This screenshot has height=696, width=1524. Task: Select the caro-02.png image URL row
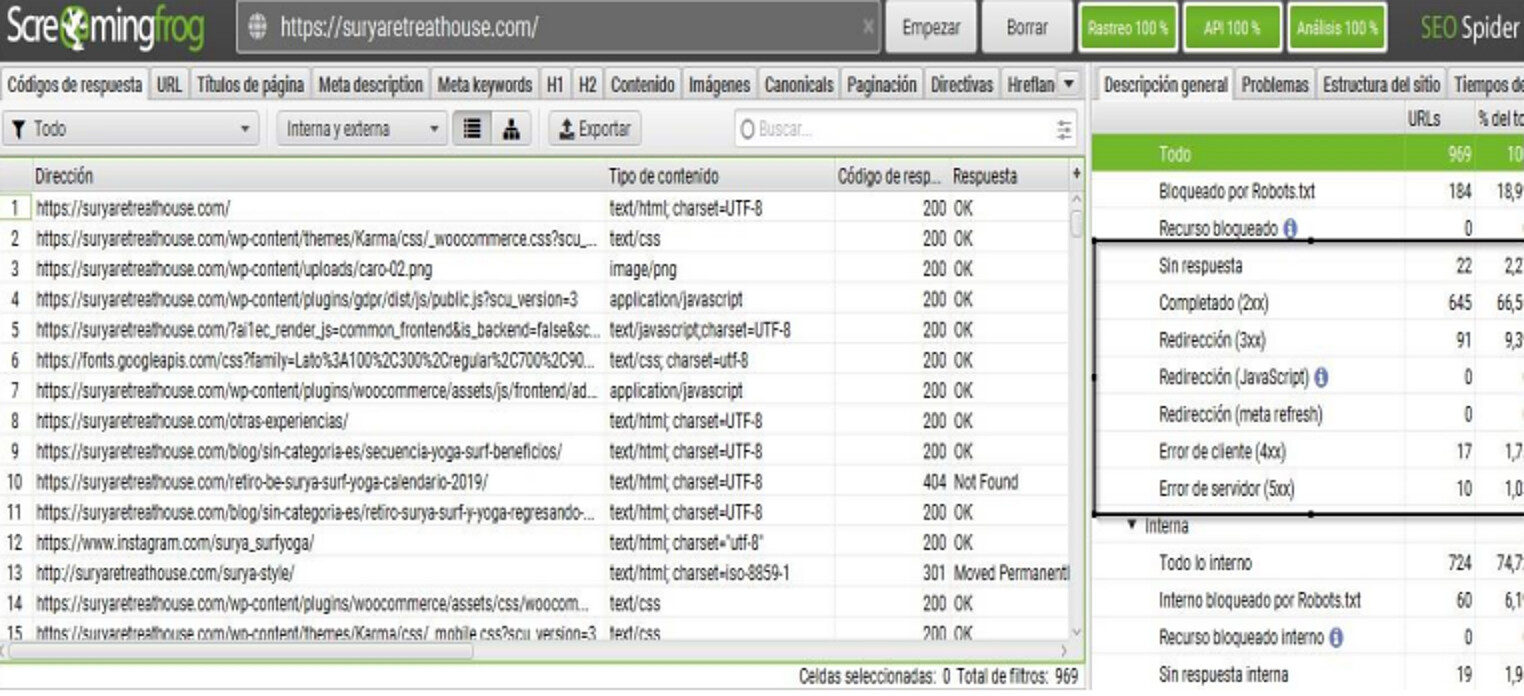pos(535,270)
